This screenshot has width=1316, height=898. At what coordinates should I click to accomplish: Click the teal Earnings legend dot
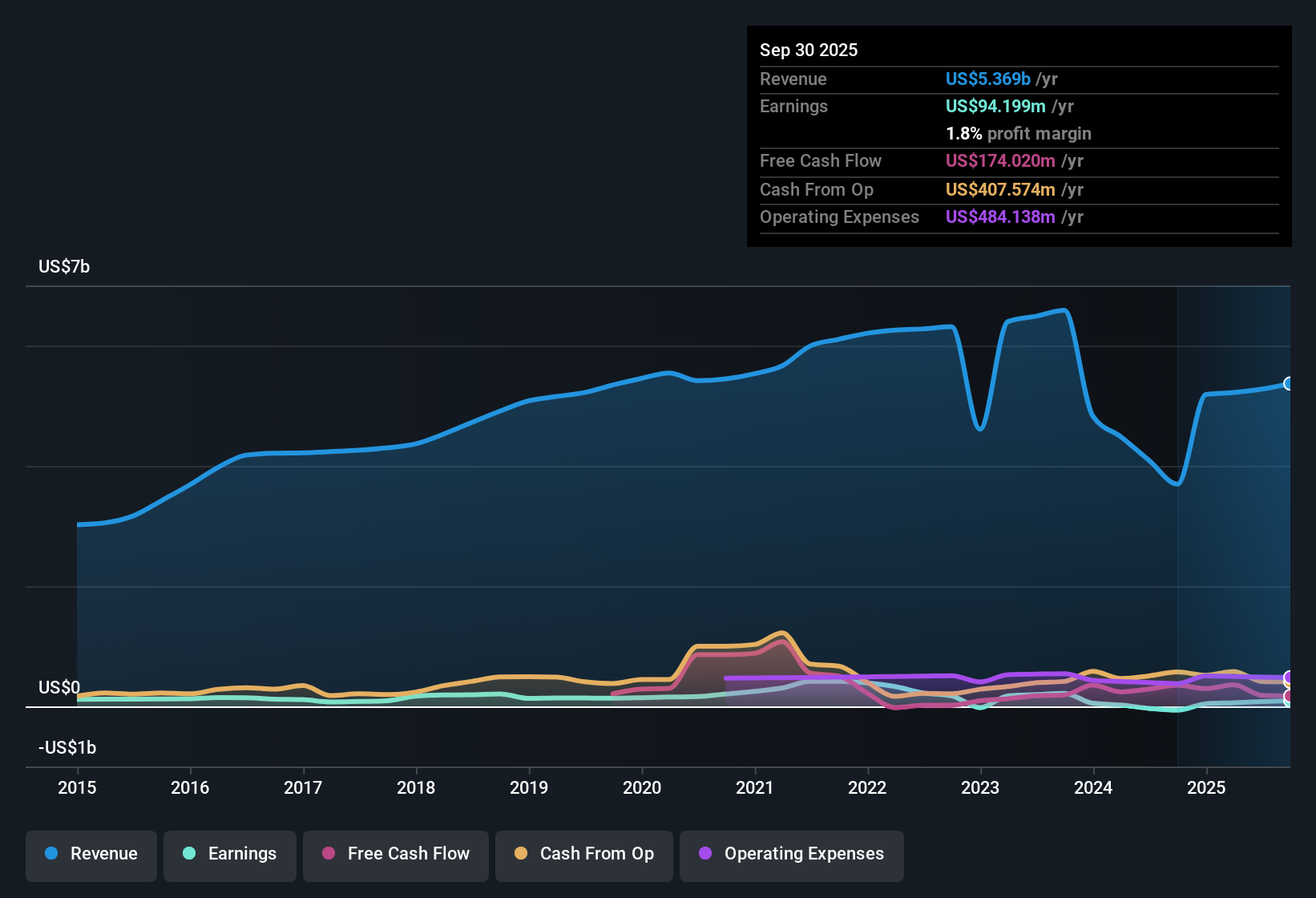click(189, 854)
